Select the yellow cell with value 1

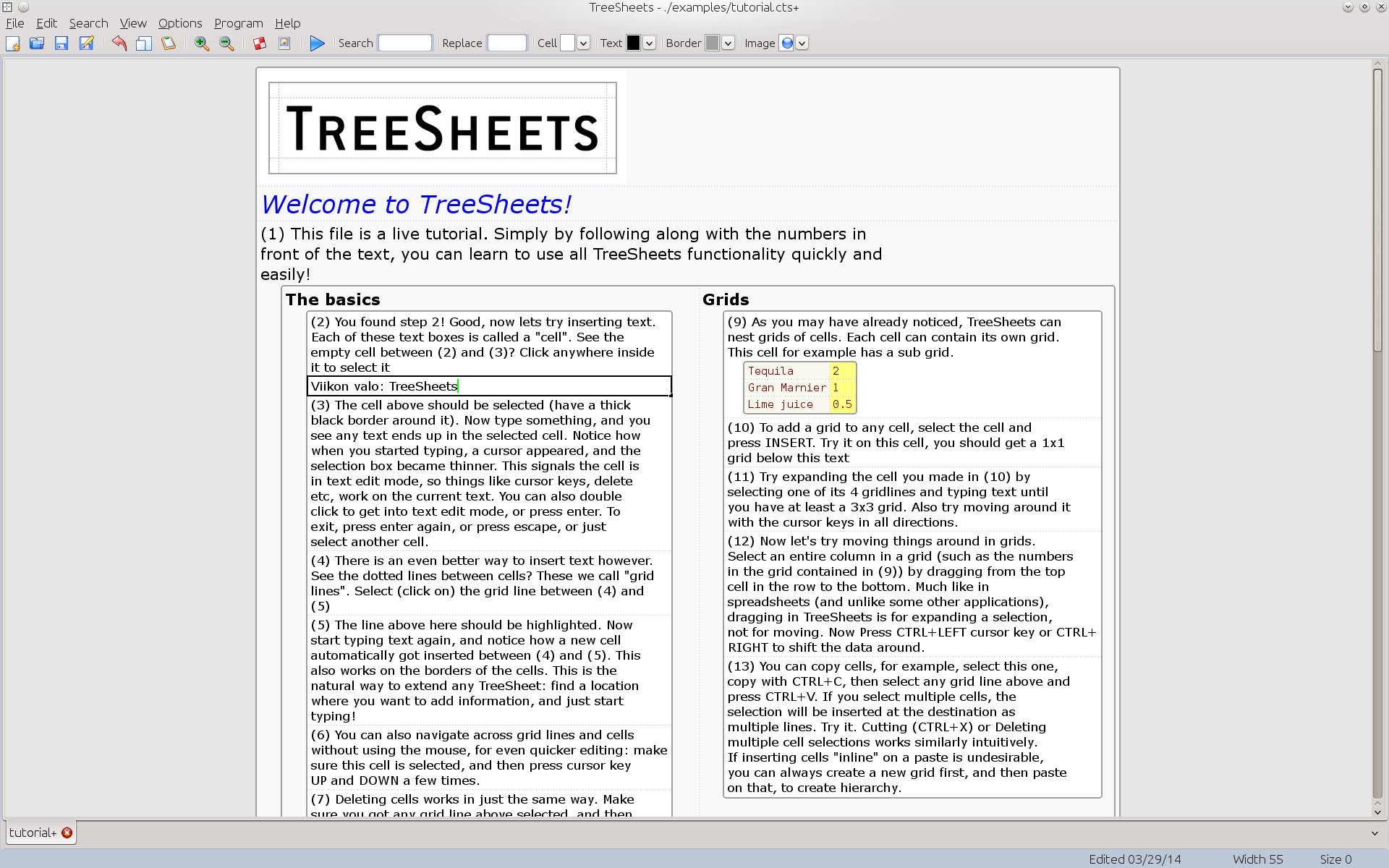pyautogui.click(x=842, y=388)
